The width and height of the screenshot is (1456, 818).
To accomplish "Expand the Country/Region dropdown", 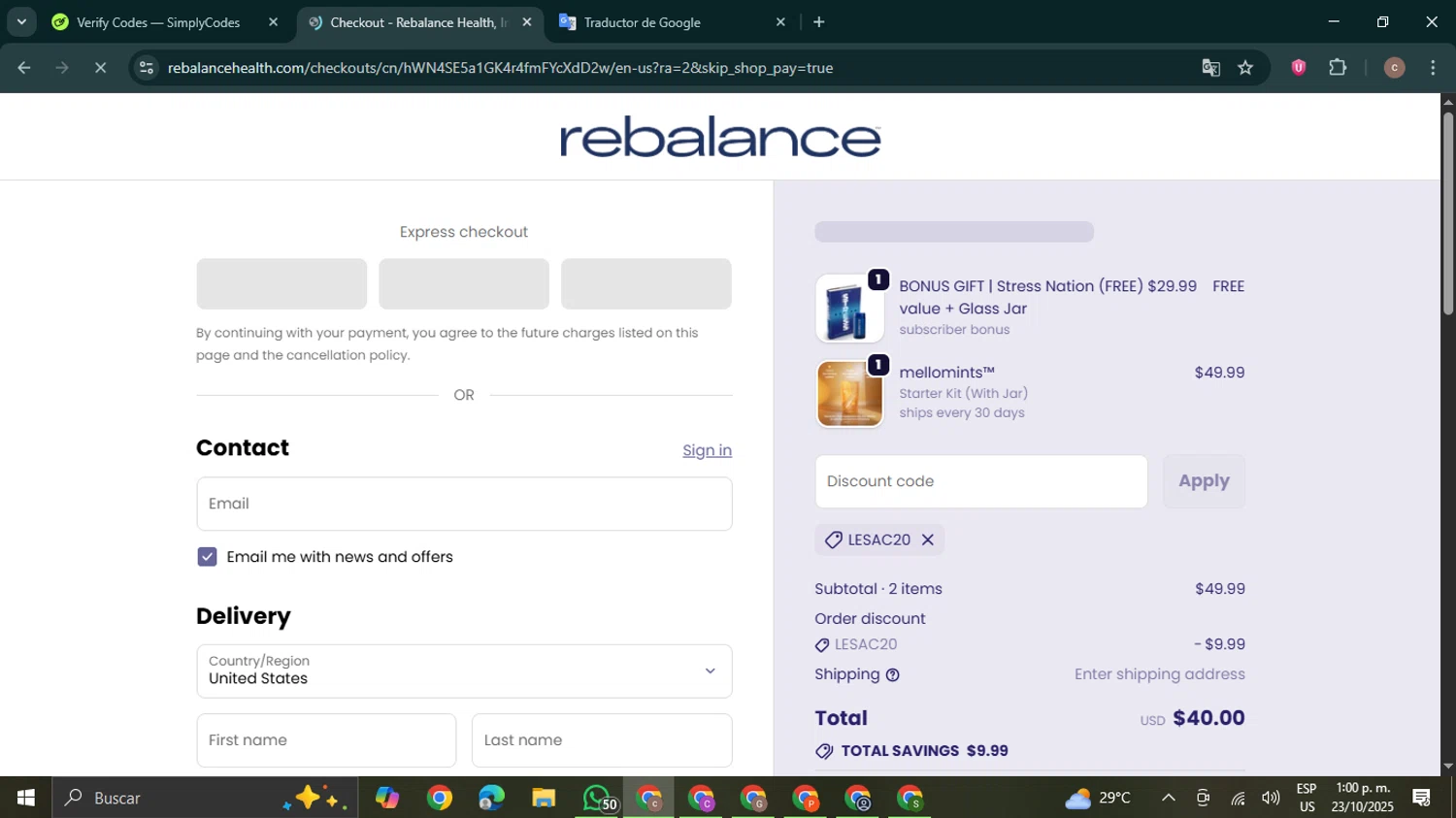I will tap(464, 671).
